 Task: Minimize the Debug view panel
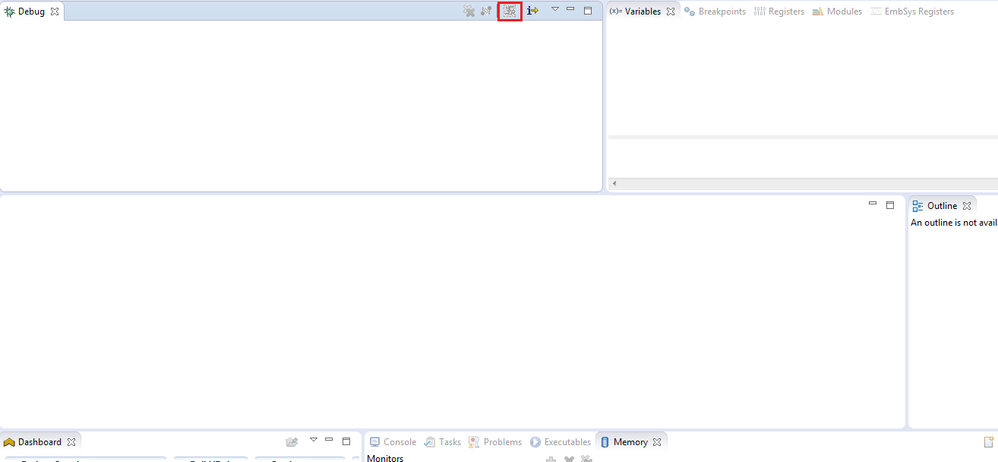pyautogui.click(x=570, y=10)
